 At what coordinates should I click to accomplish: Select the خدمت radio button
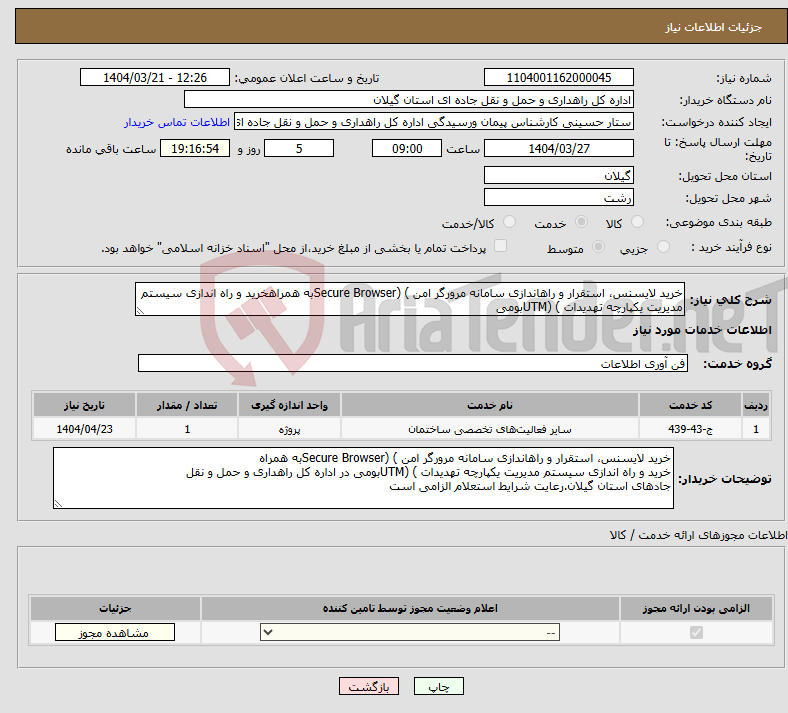581,222
